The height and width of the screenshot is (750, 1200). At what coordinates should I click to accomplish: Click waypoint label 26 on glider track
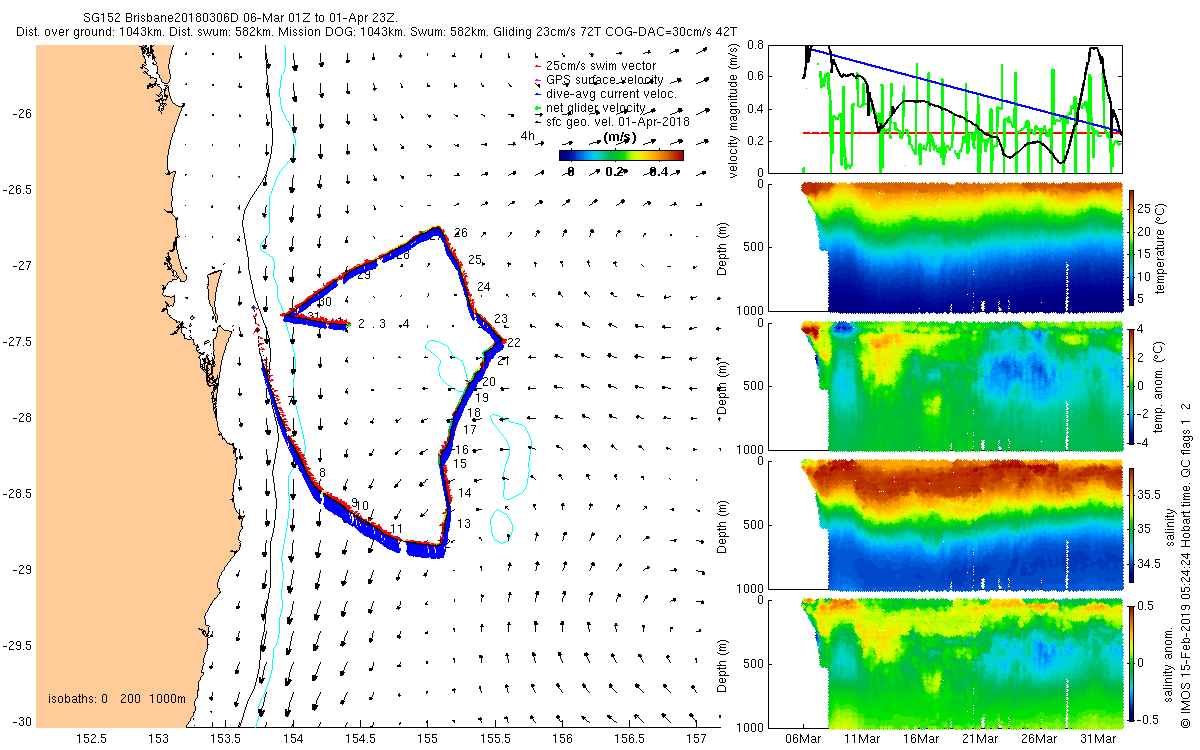(x=460, y=233)
